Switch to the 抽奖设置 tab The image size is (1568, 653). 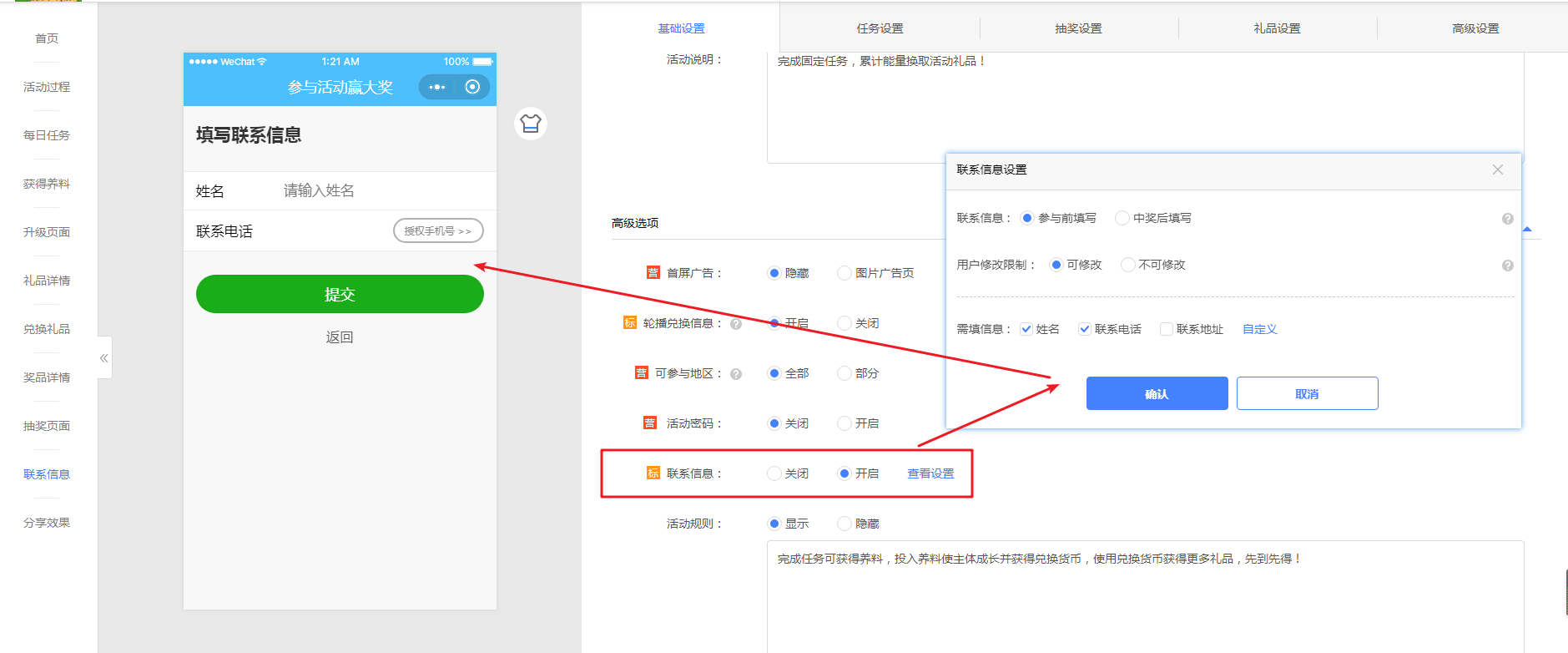click(x=1078, y=28)
